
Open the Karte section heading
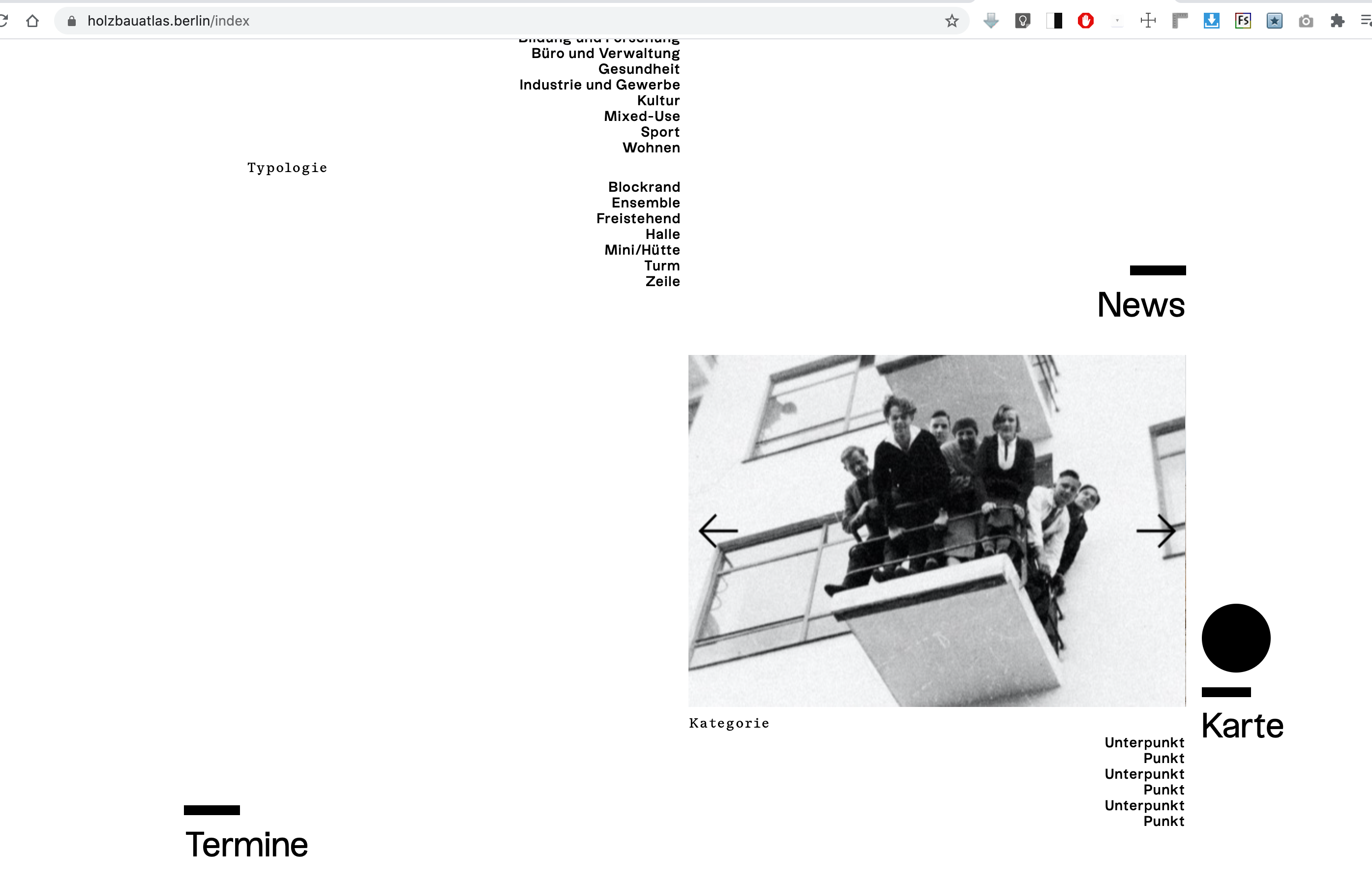click(1242, 726)
